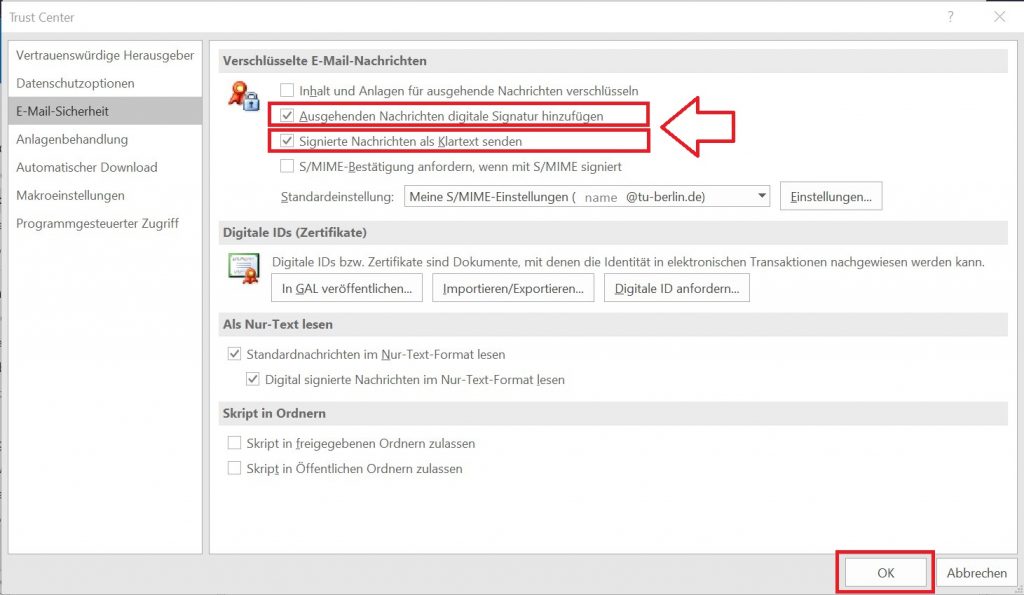Close the Trust Center dialog window

[999, 17]
